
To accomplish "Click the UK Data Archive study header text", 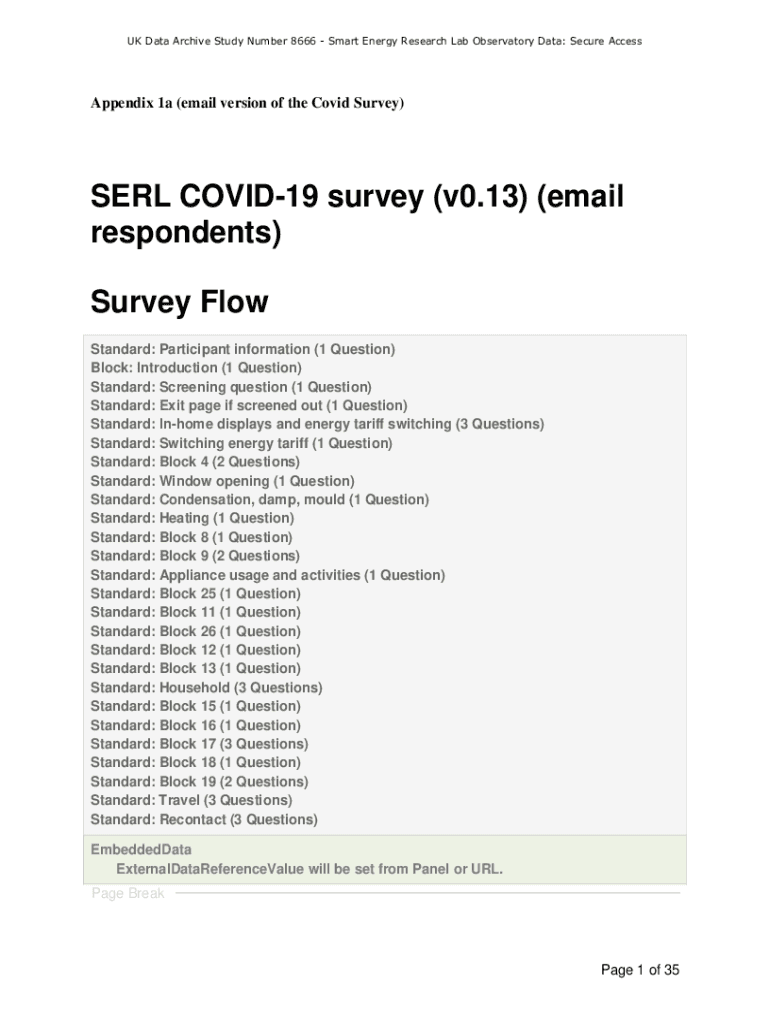I will [x=384, y=41].
